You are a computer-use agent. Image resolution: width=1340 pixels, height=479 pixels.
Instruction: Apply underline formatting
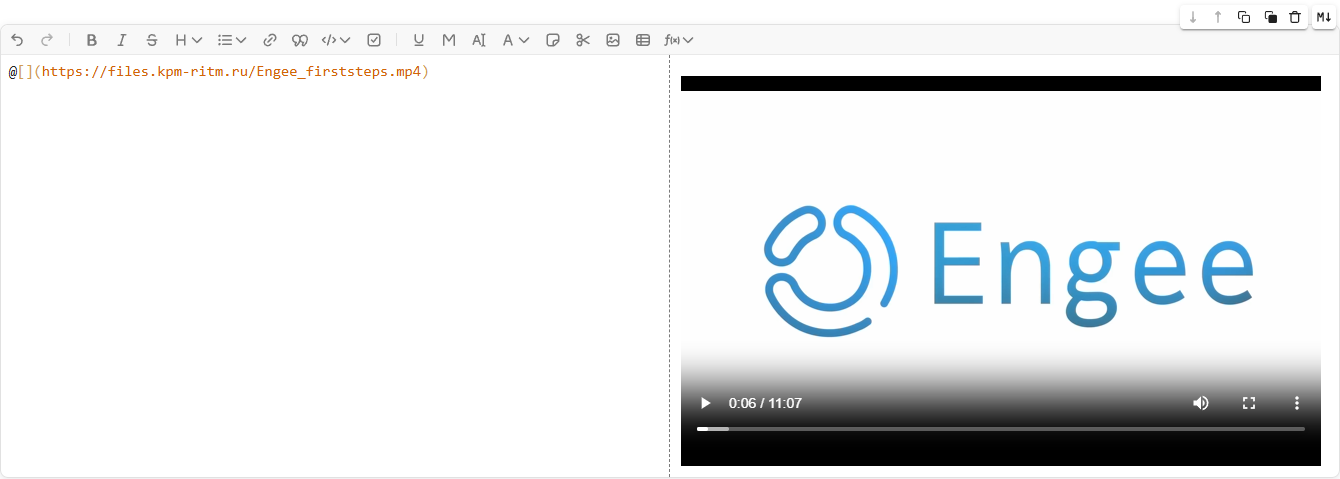click(x=419, y=40)
